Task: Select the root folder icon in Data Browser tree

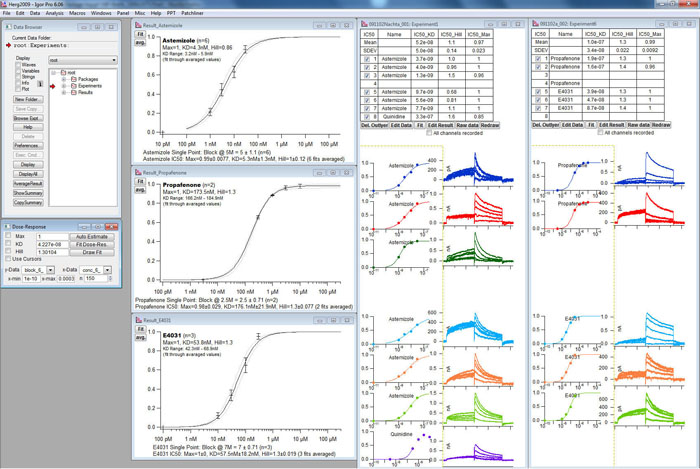Action: click(63, 72)
